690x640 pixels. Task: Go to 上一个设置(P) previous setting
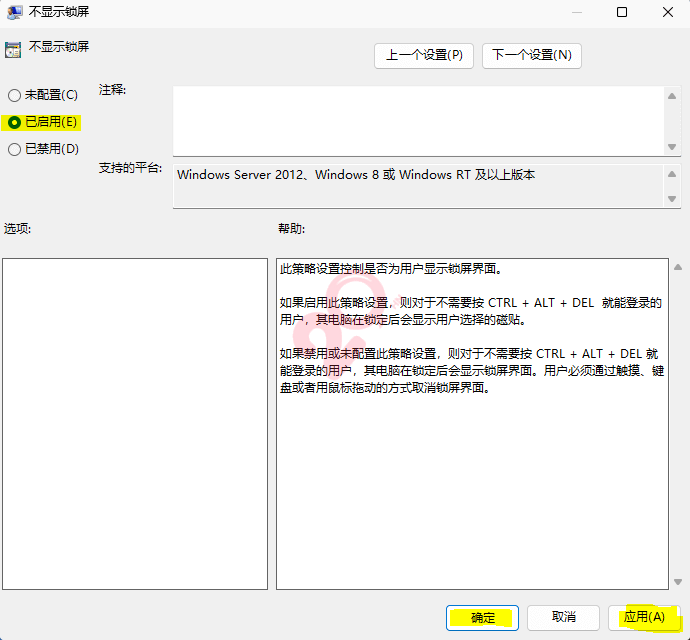pyautogui.click(x=424, y=55)
